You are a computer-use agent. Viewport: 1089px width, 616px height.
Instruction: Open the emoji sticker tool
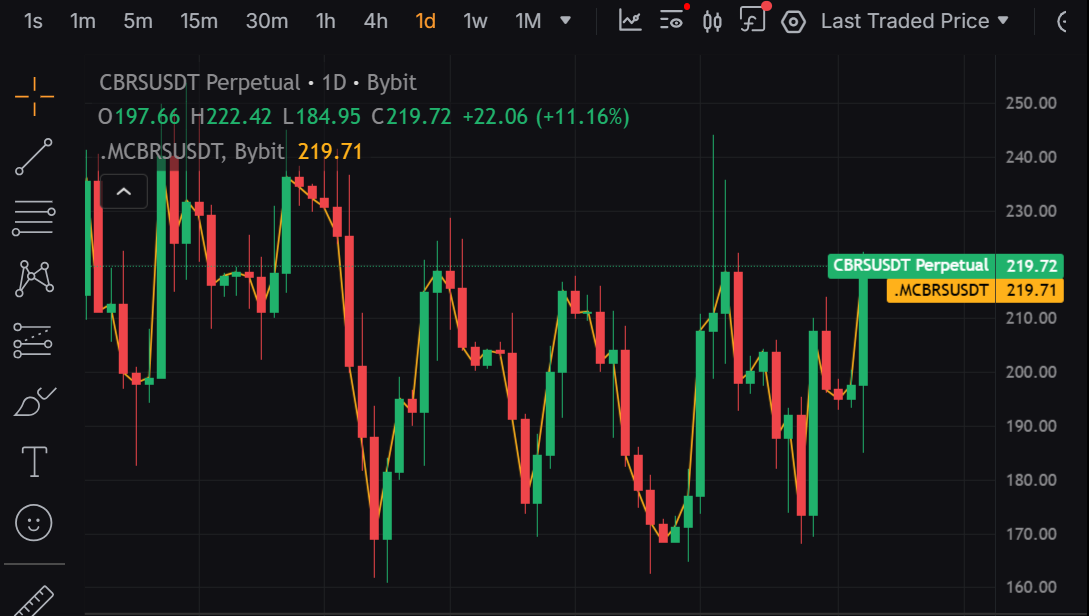[34, 522]
